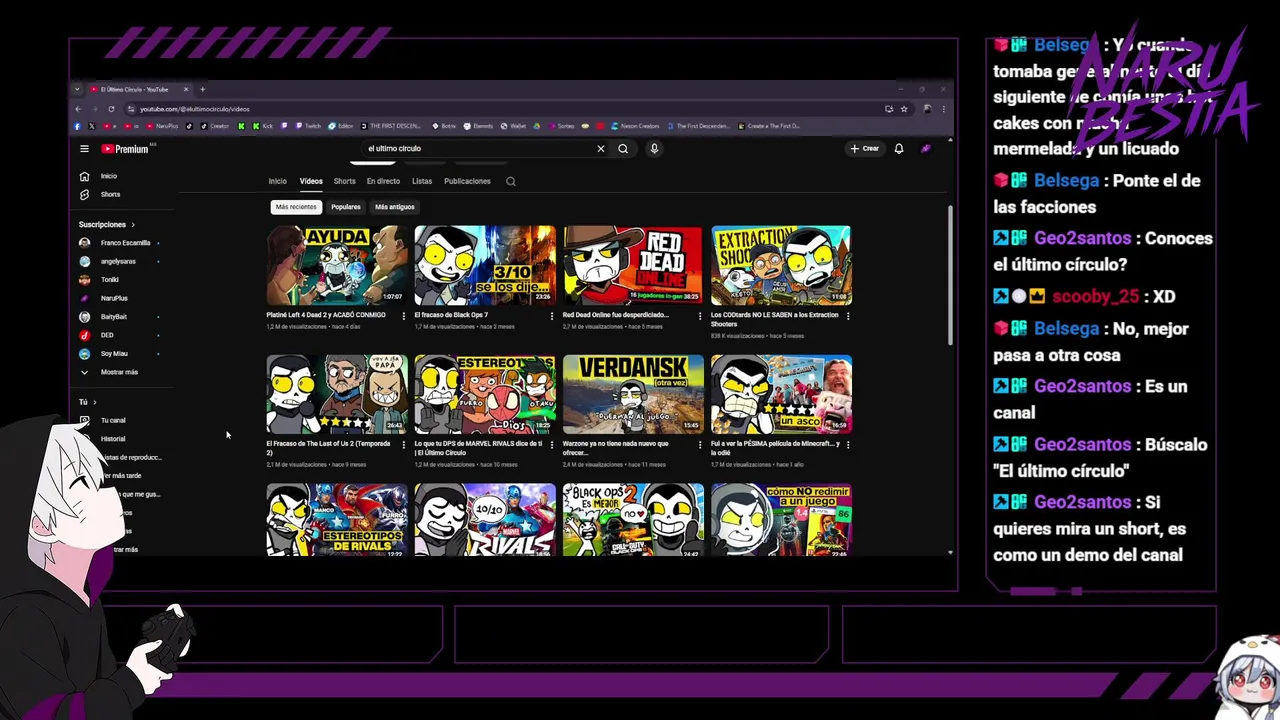This screenshot has width=1280, height=720.
Task: Select the Más recientes filter chip
Action: [x=296, y=207]
